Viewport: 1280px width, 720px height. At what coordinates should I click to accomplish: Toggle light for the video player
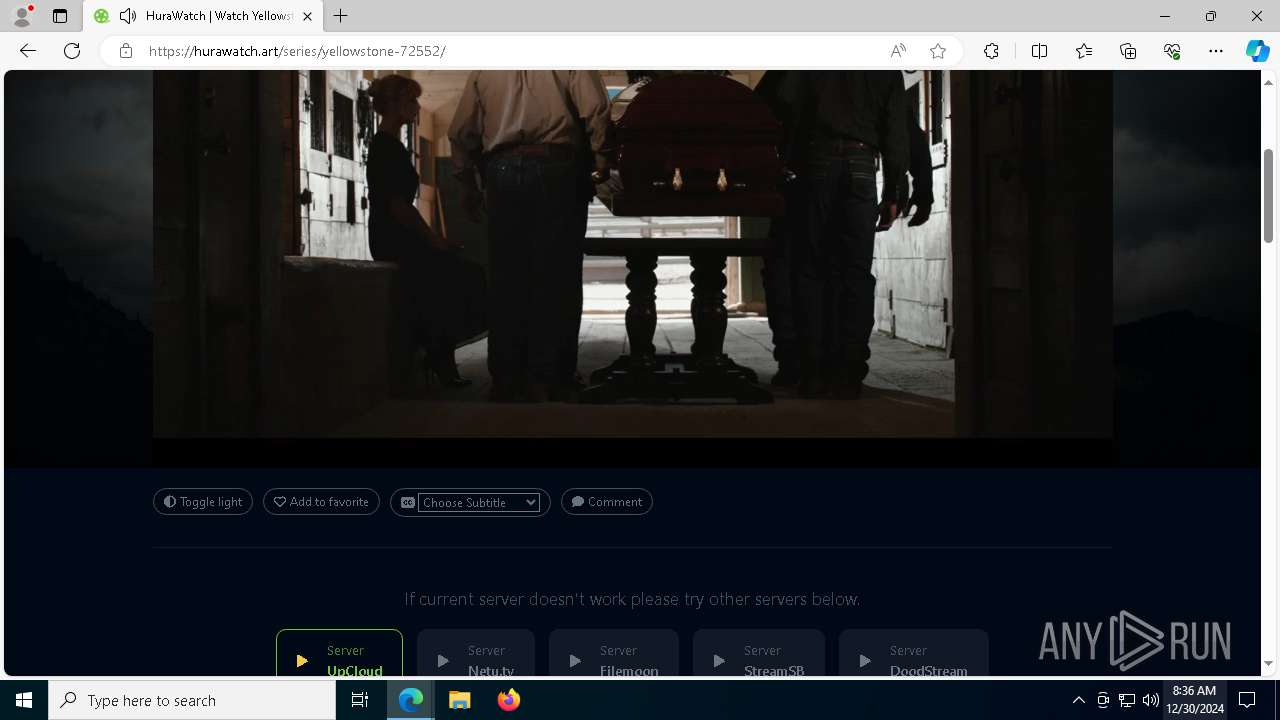[x=203, y=502]
